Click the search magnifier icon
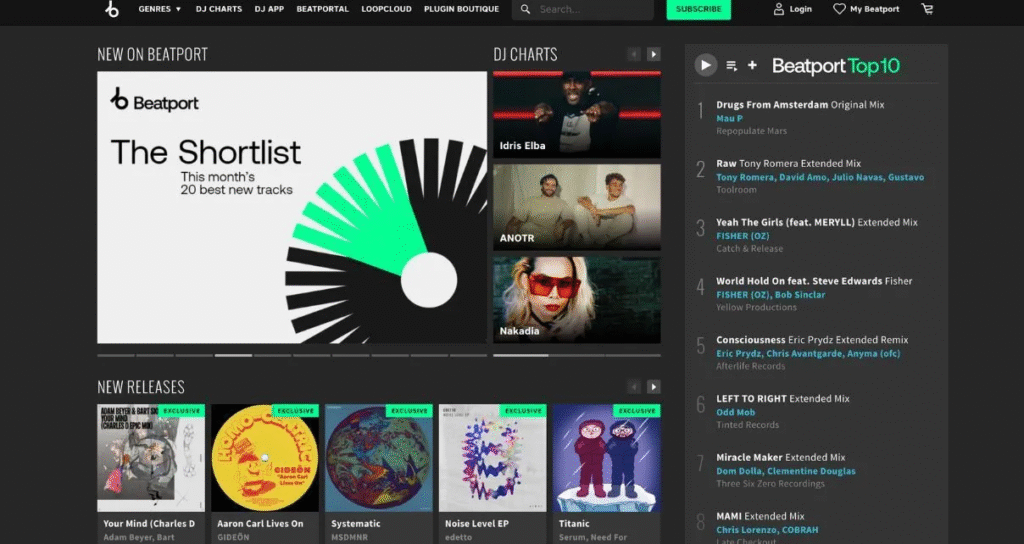 tap(525, 9)
